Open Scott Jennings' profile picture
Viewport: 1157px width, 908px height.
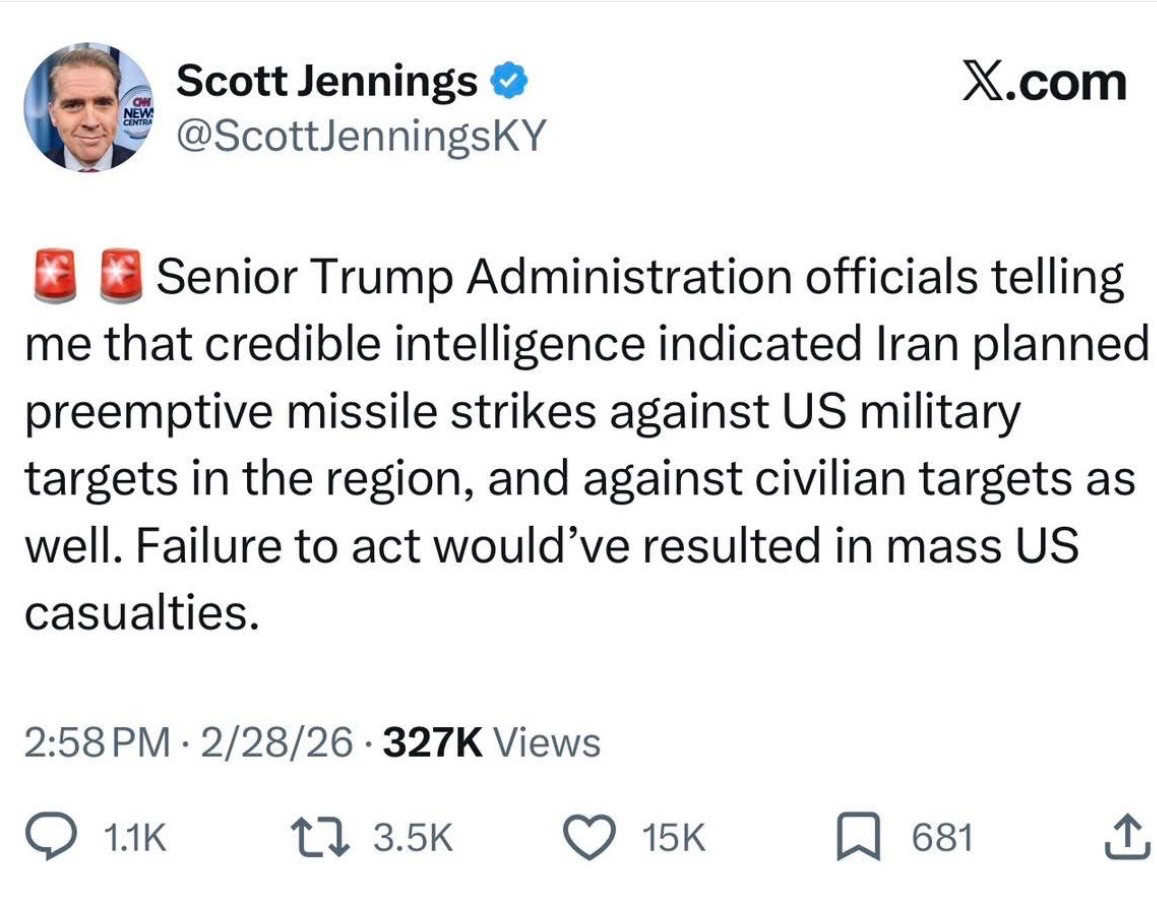(90, 107)
